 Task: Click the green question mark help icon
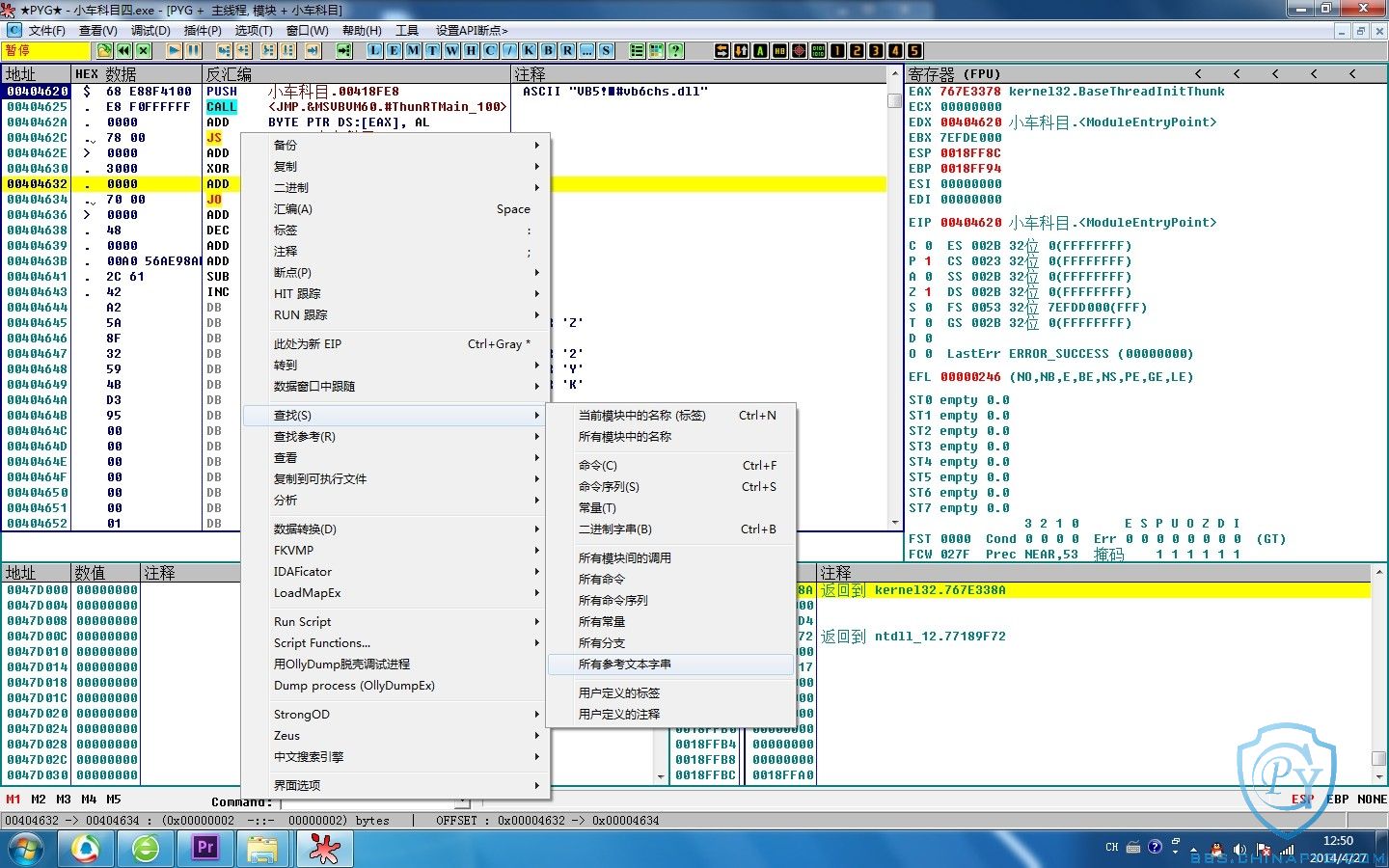pyautogui.click(x=675, y=50)
